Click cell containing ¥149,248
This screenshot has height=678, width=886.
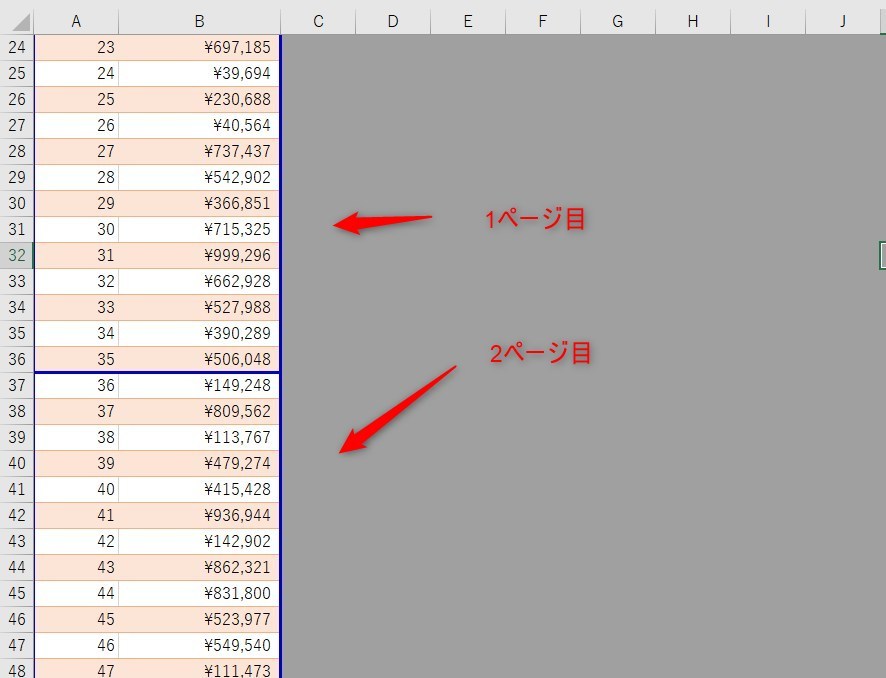pyautogui.click(x=199, y=385)
